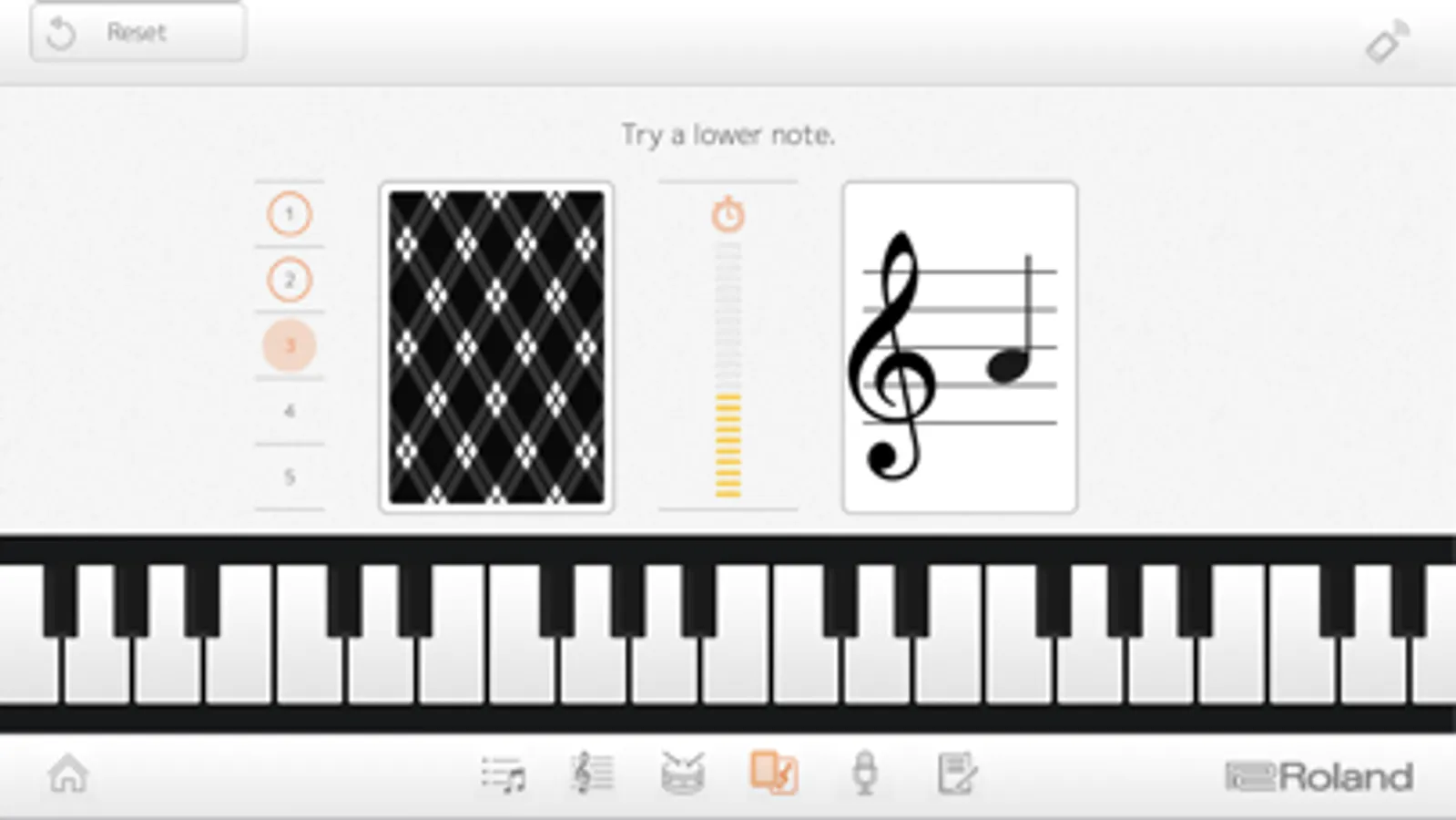Play the leftmost black piano key
1456x820 pixels.
(x=60, y=600)
